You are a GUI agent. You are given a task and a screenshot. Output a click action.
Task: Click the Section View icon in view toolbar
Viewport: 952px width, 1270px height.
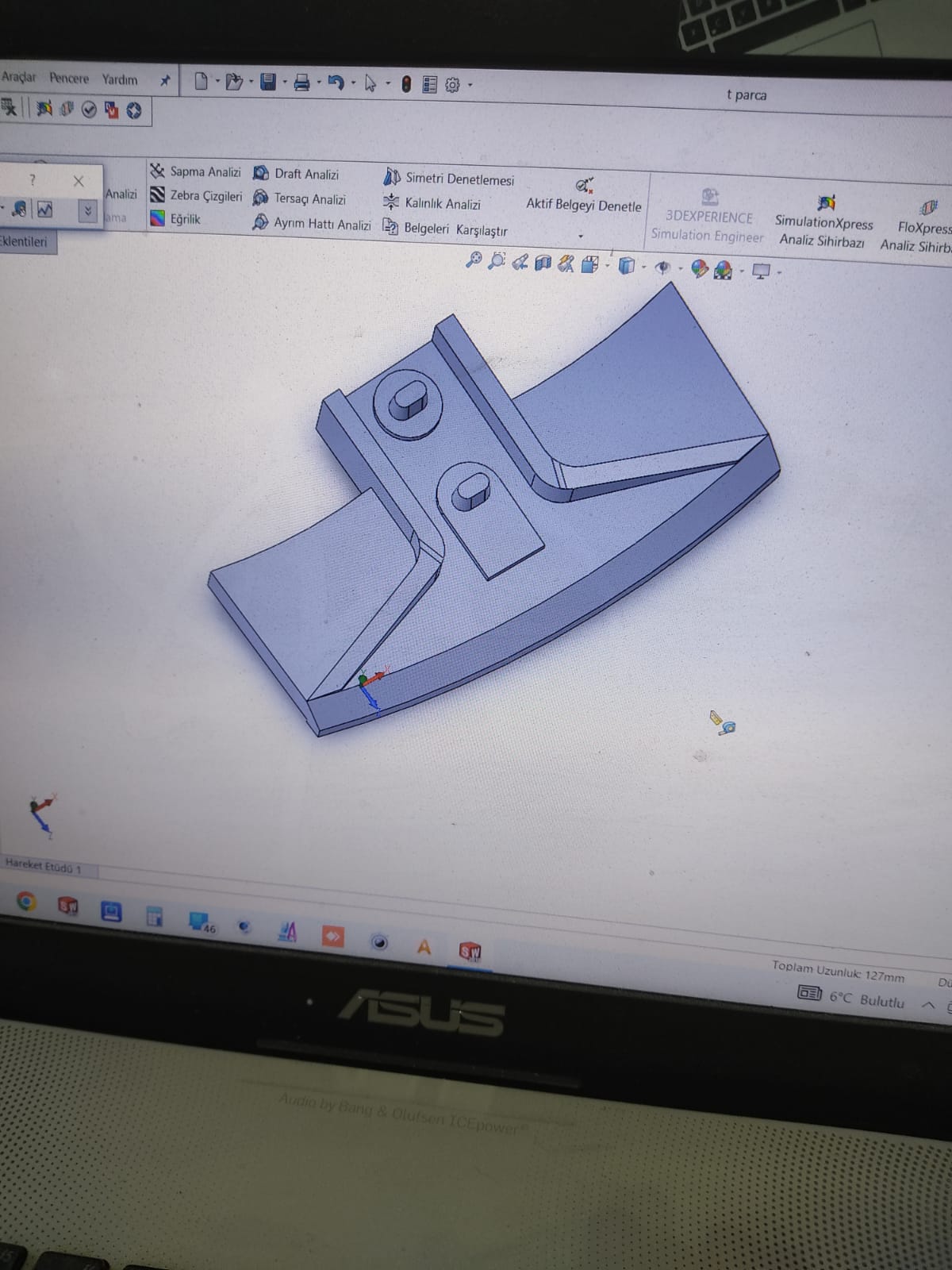(x=543, y=262)
